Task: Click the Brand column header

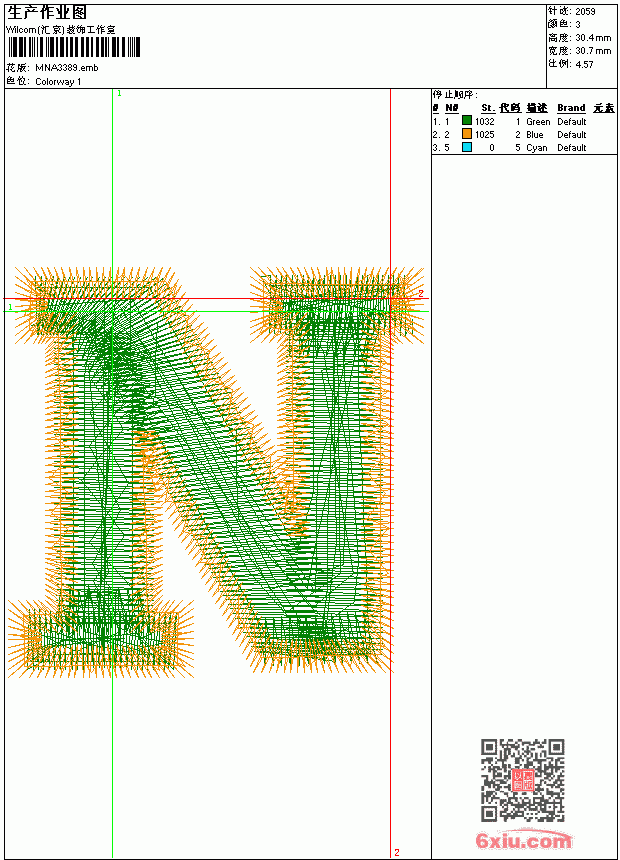Action: (x=571, y=108)
